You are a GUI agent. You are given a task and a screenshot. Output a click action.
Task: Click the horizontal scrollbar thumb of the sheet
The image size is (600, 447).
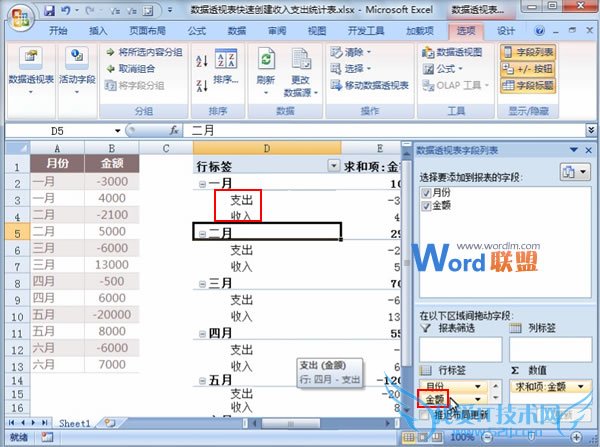(290, 423)
